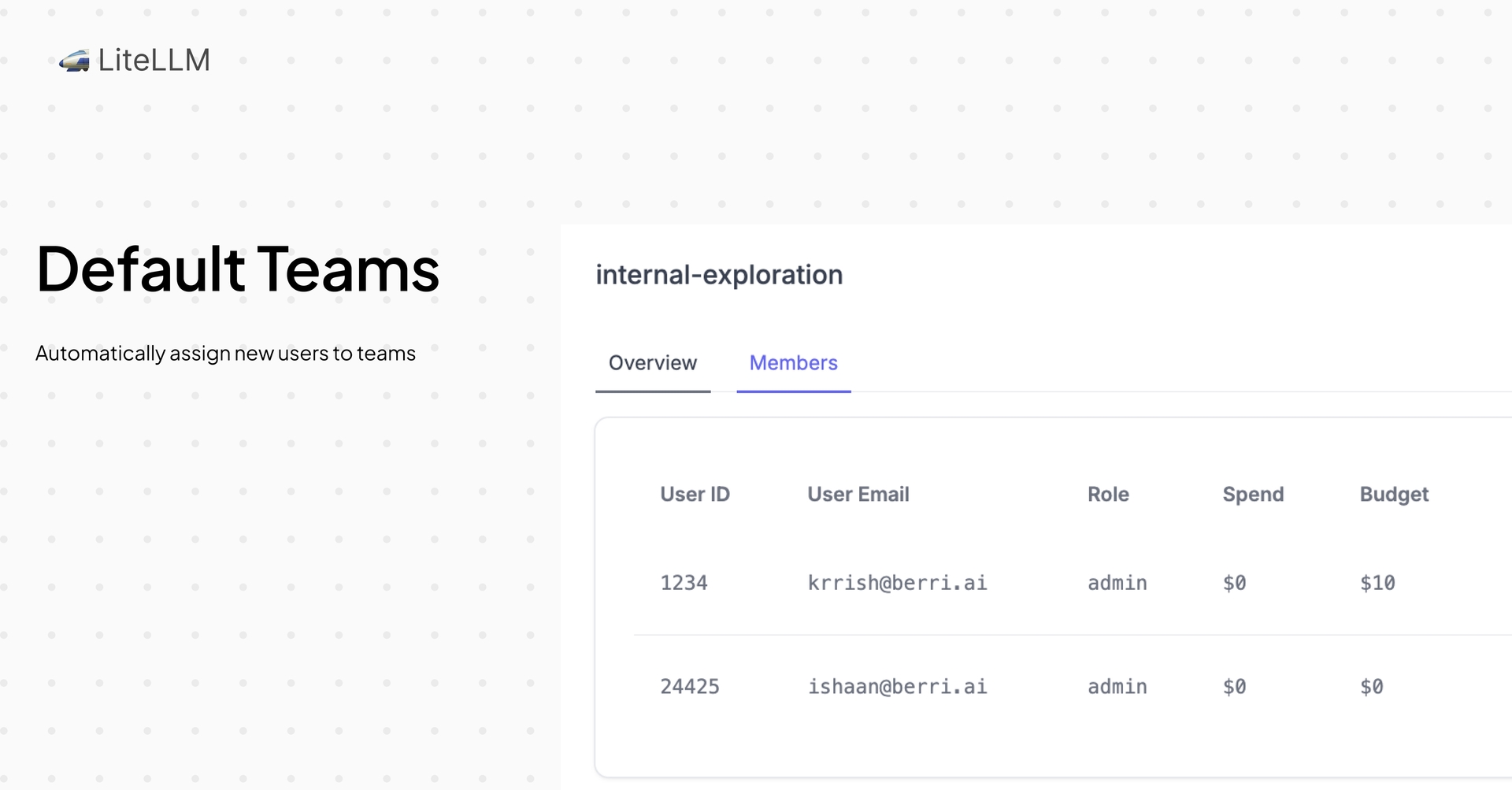The width and height of the screenshot is (1512, 790).
Task: Click the admin role for krrish@berri.ai
Action: point(1116,583)
